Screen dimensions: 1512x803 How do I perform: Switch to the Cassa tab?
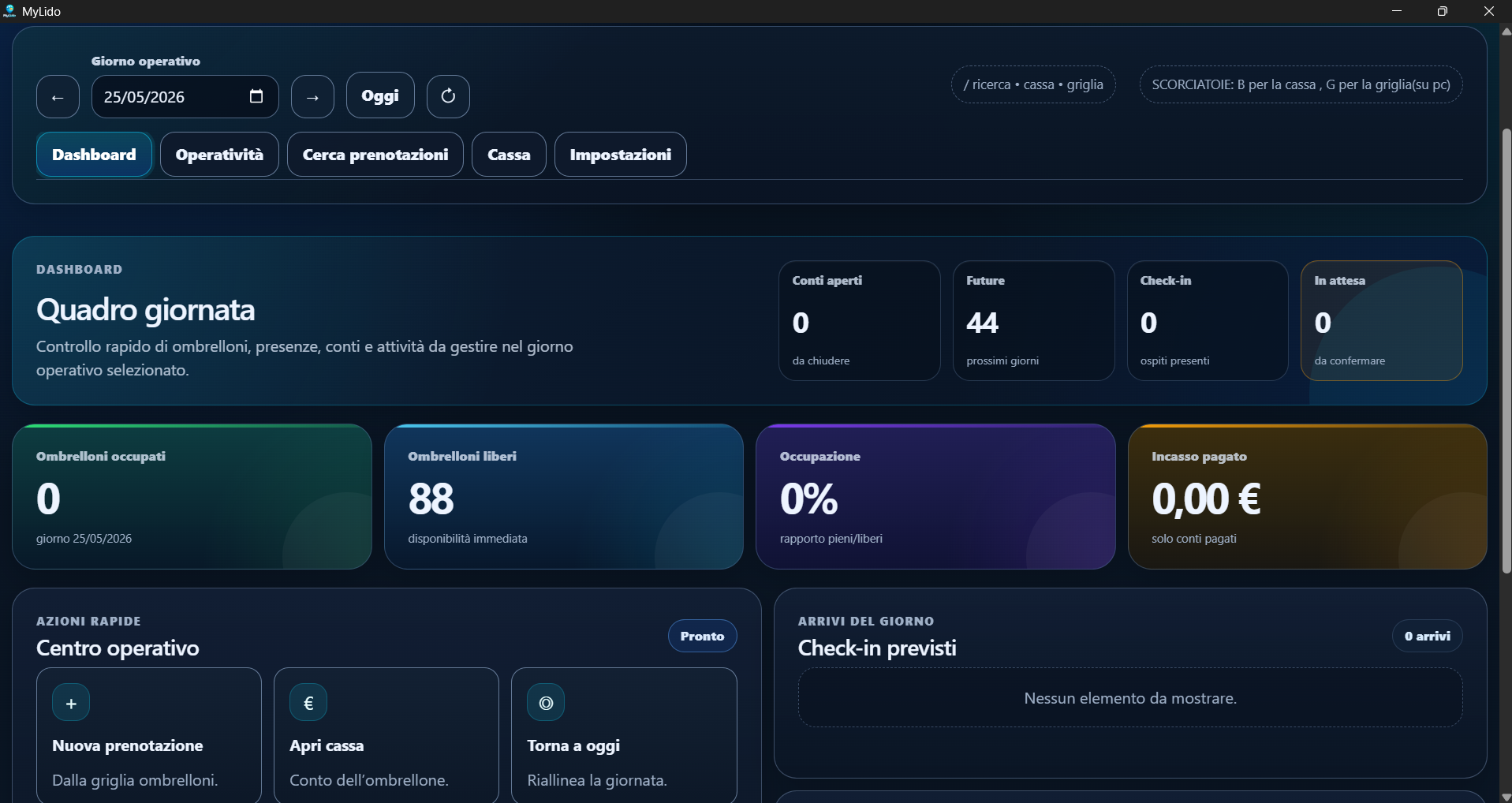pyautogui.click(x=509, y=155)
